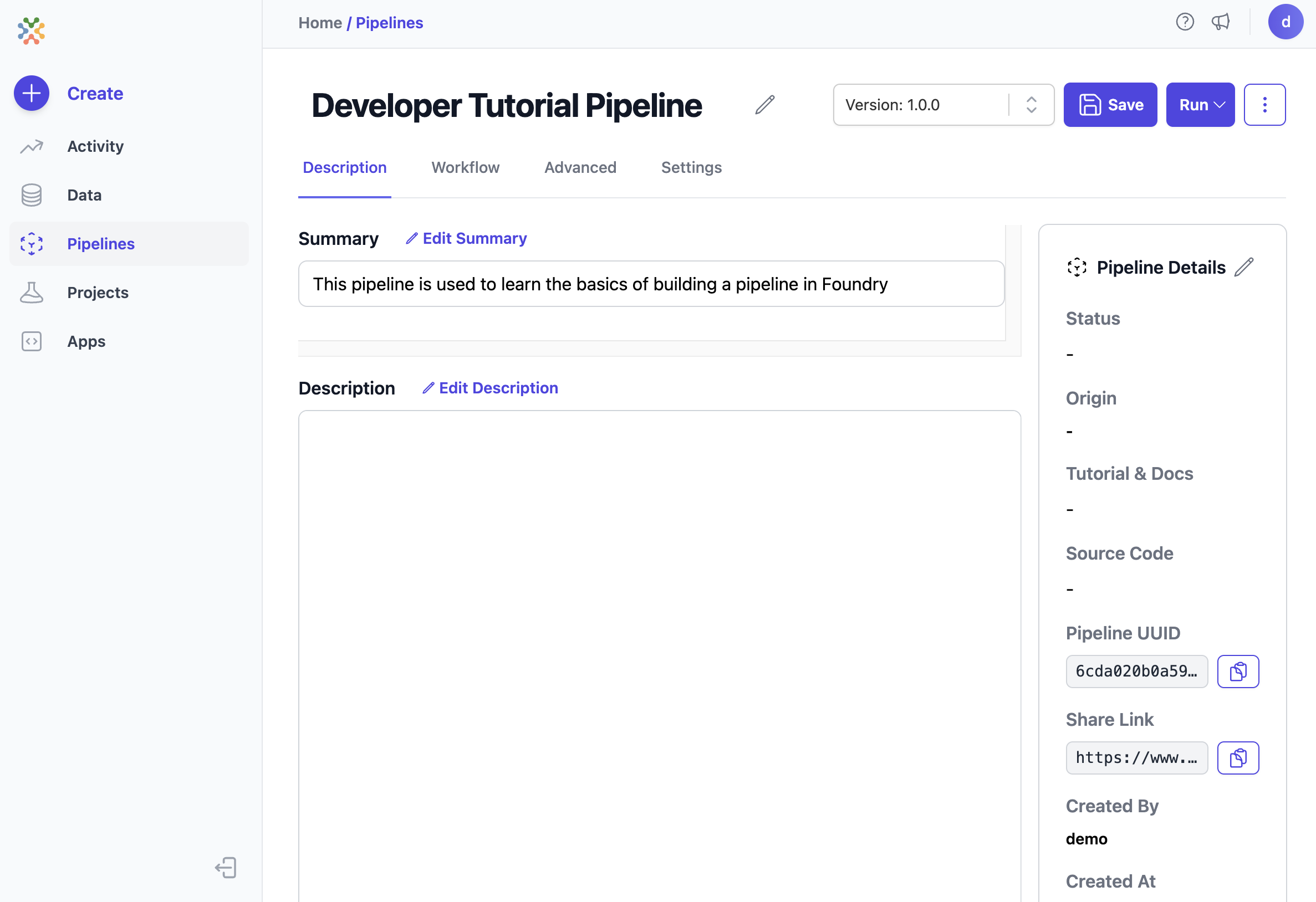Open the Settings tab

[x=691, y=167]
